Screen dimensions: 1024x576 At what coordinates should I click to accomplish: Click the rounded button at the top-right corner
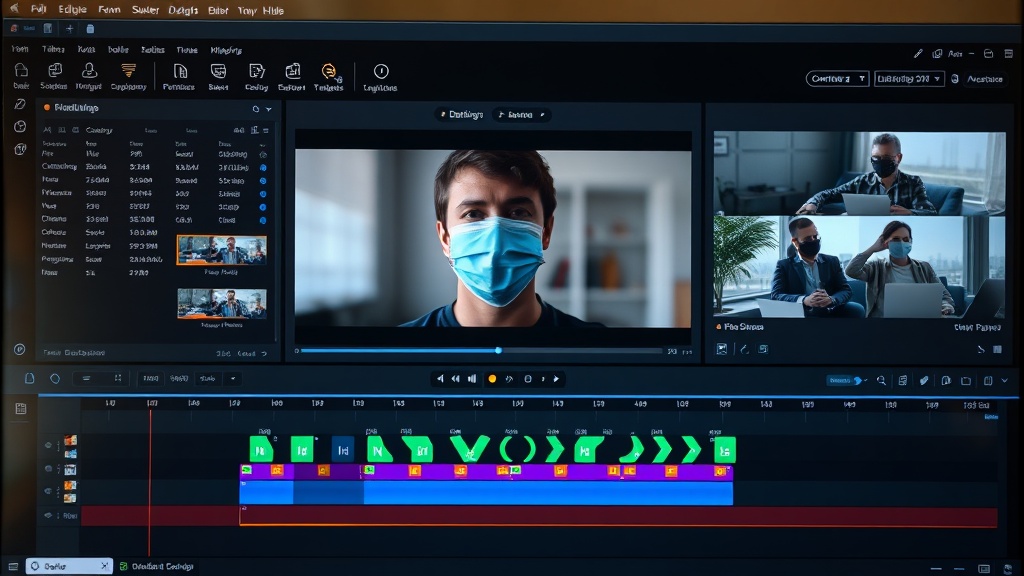[985, 80]
